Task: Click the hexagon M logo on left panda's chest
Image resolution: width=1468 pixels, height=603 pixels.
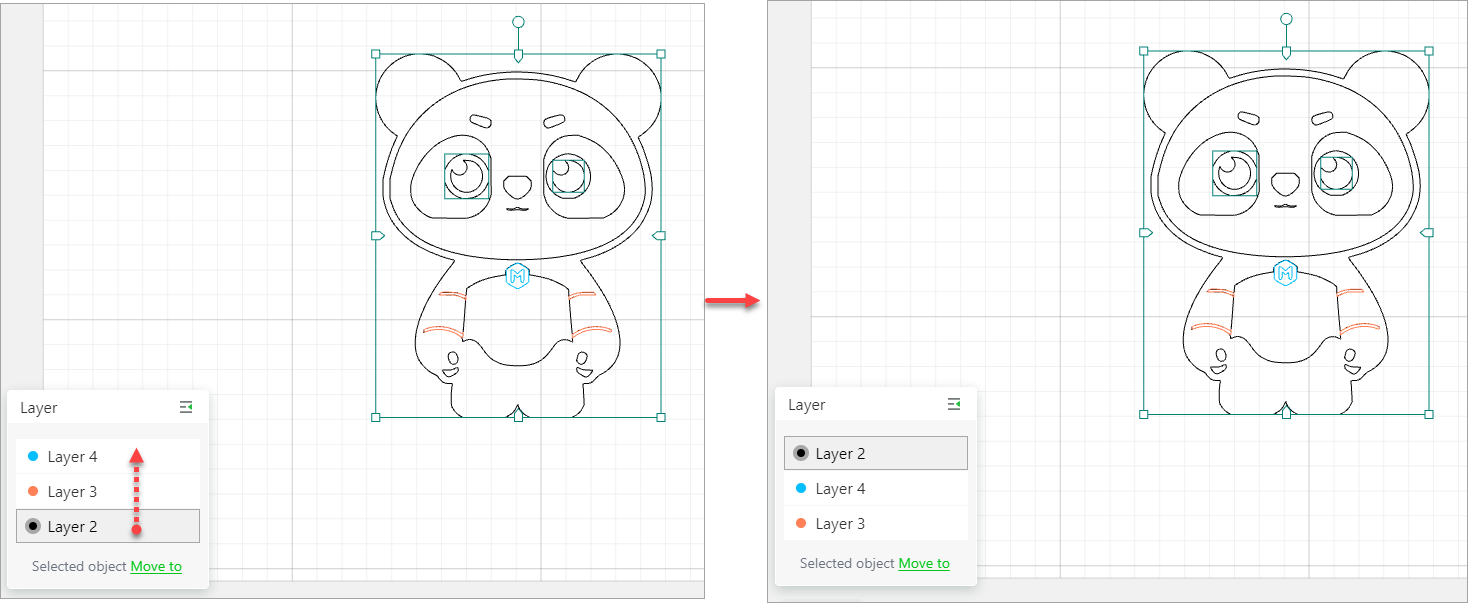Action: pos(517,278)
